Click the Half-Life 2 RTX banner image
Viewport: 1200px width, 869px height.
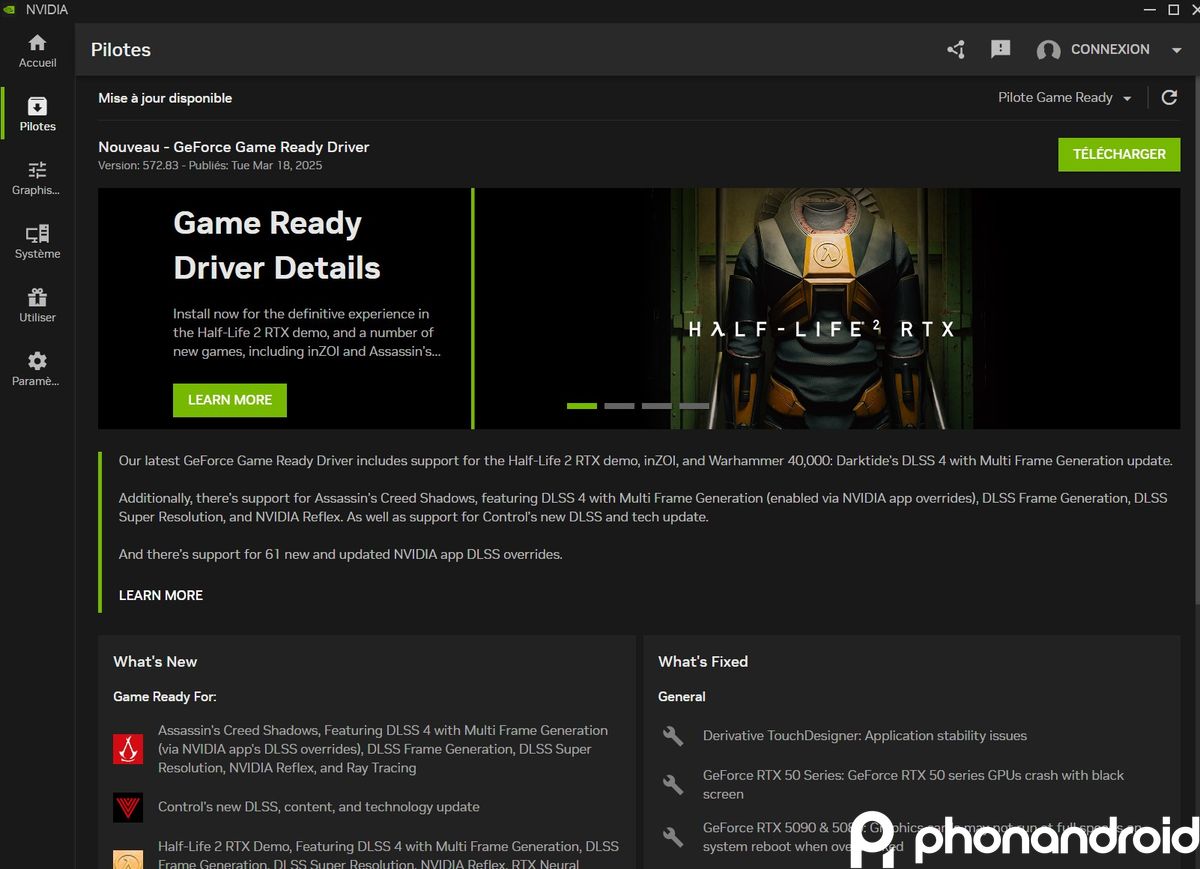[x=820, y=300]
